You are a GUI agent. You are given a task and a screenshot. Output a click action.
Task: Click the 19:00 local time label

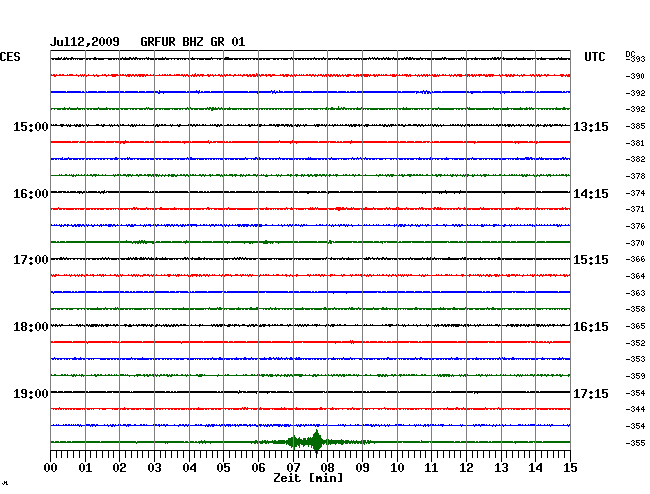[31, 393]
